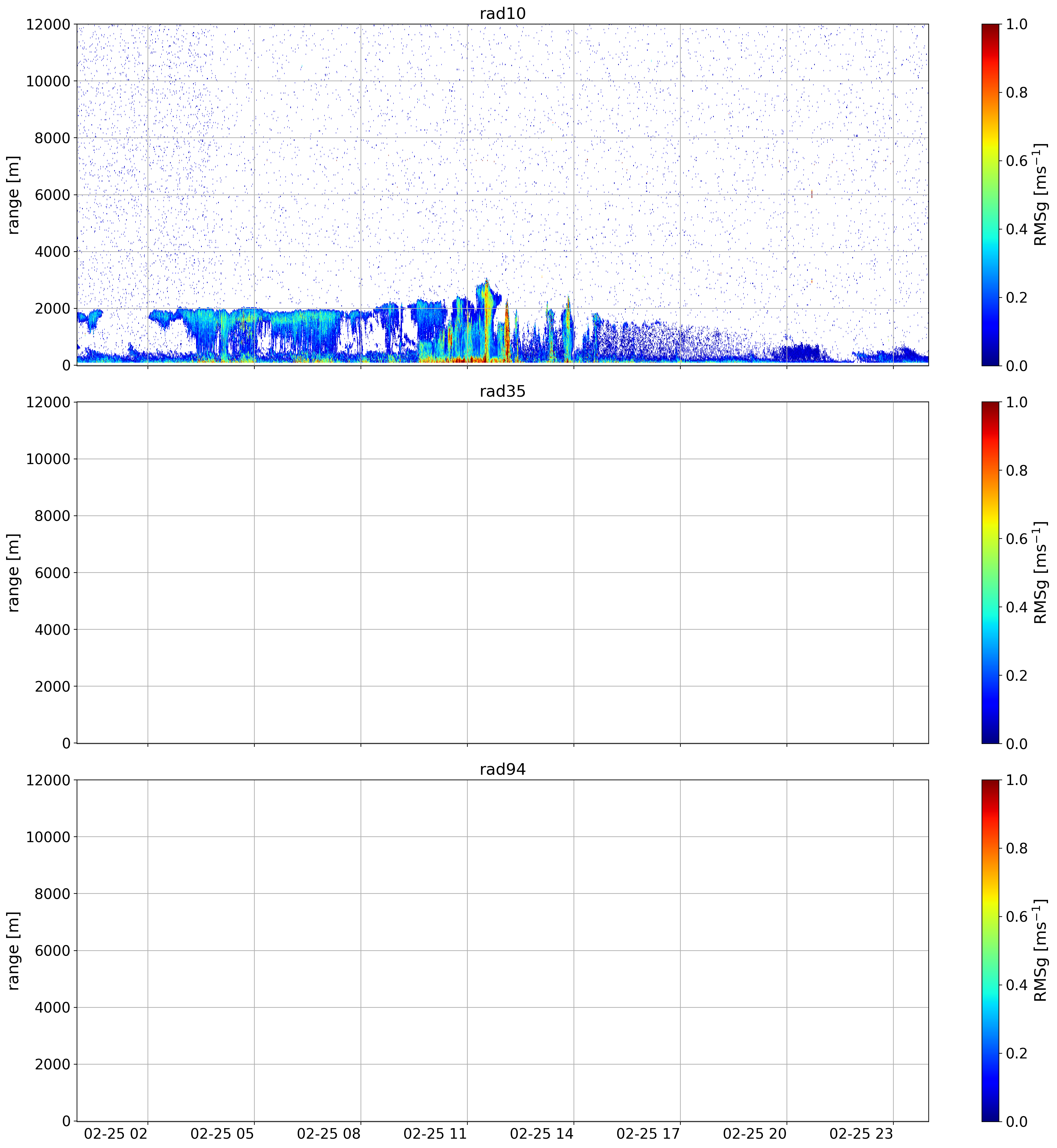Viewport: 1057px width, 1148px height.
Task: Click the RMSg label beside rad94 colorbar
Action: pos(1040,950)
